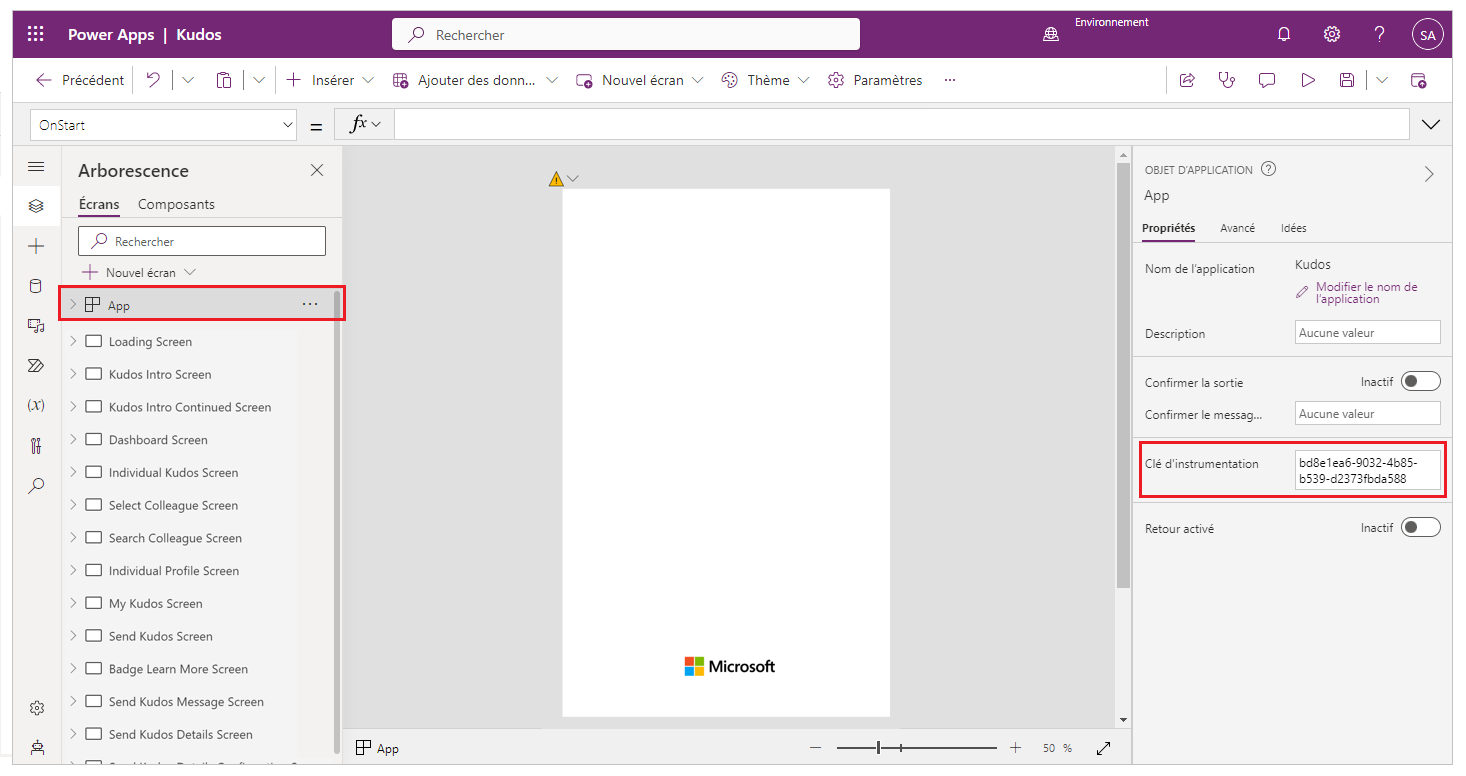This screenshot has width=1466, height=776.
Task: Open the help question mark icon
Action: [1379, 34]
